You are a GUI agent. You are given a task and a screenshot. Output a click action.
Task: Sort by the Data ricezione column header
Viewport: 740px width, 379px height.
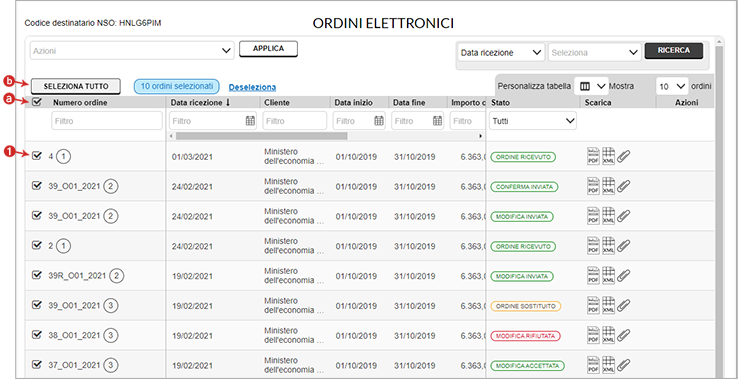click(x=200, y=102)
